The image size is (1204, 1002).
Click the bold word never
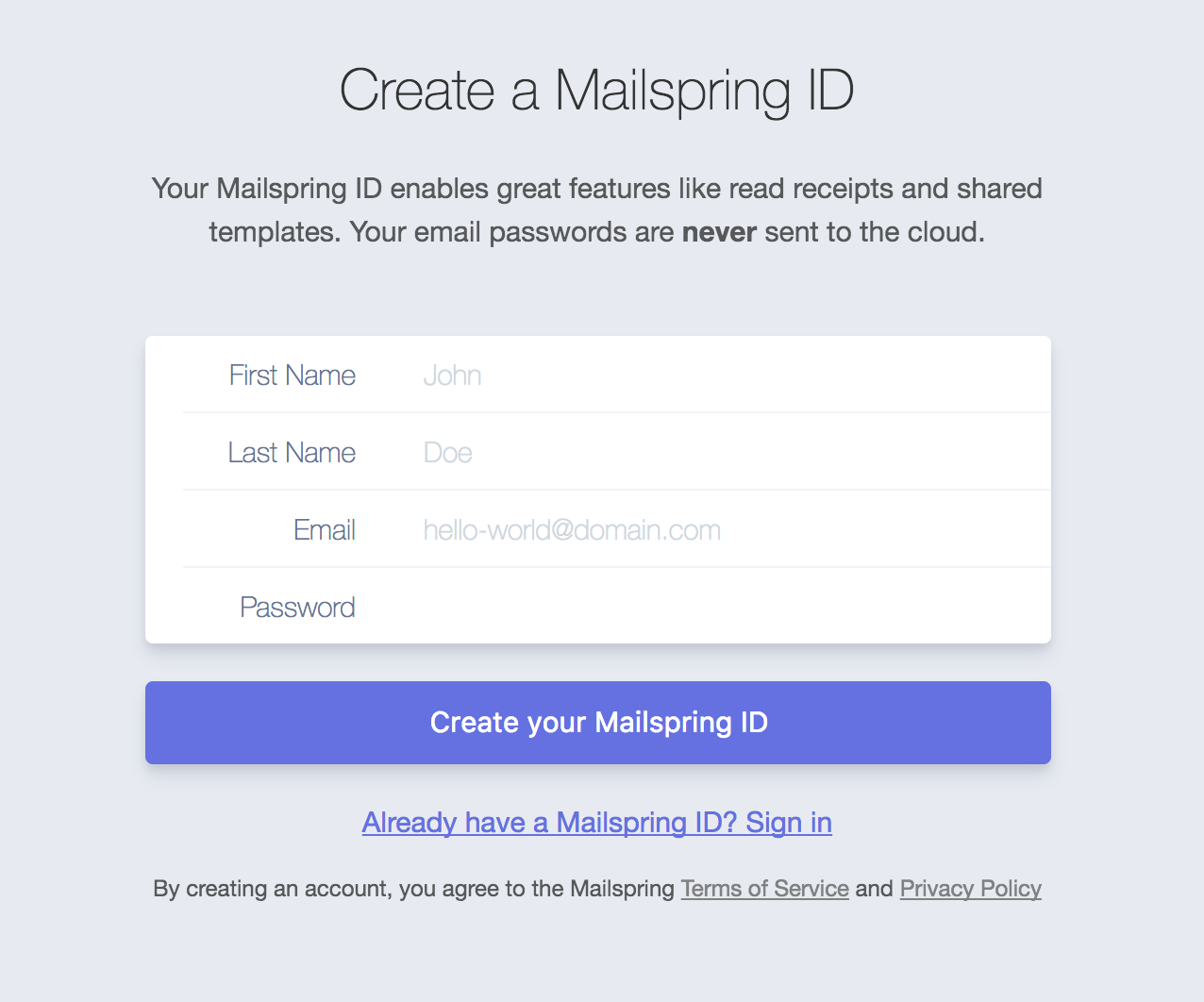click(719, 232)
